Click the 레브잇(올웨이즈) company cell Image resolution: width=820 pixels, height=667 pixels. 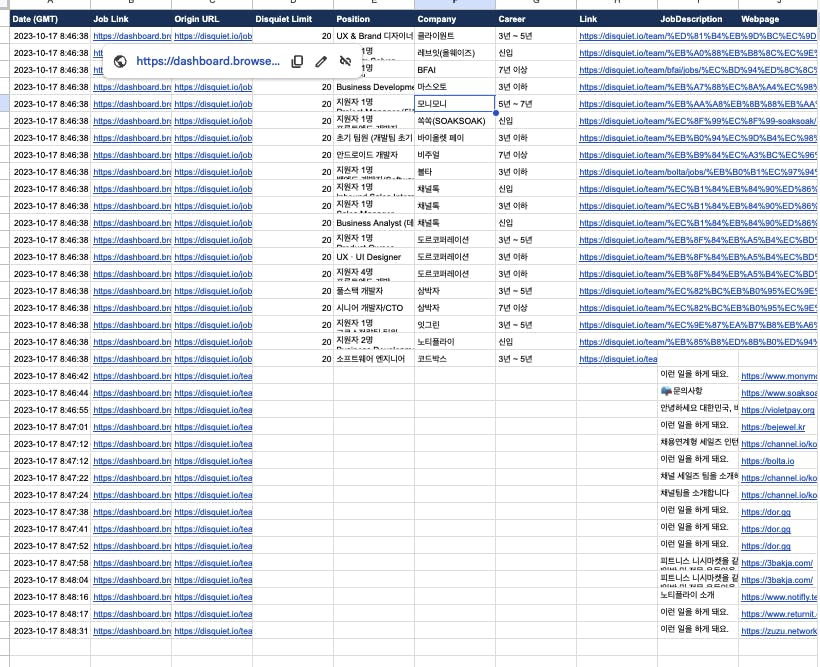point(455,53)
